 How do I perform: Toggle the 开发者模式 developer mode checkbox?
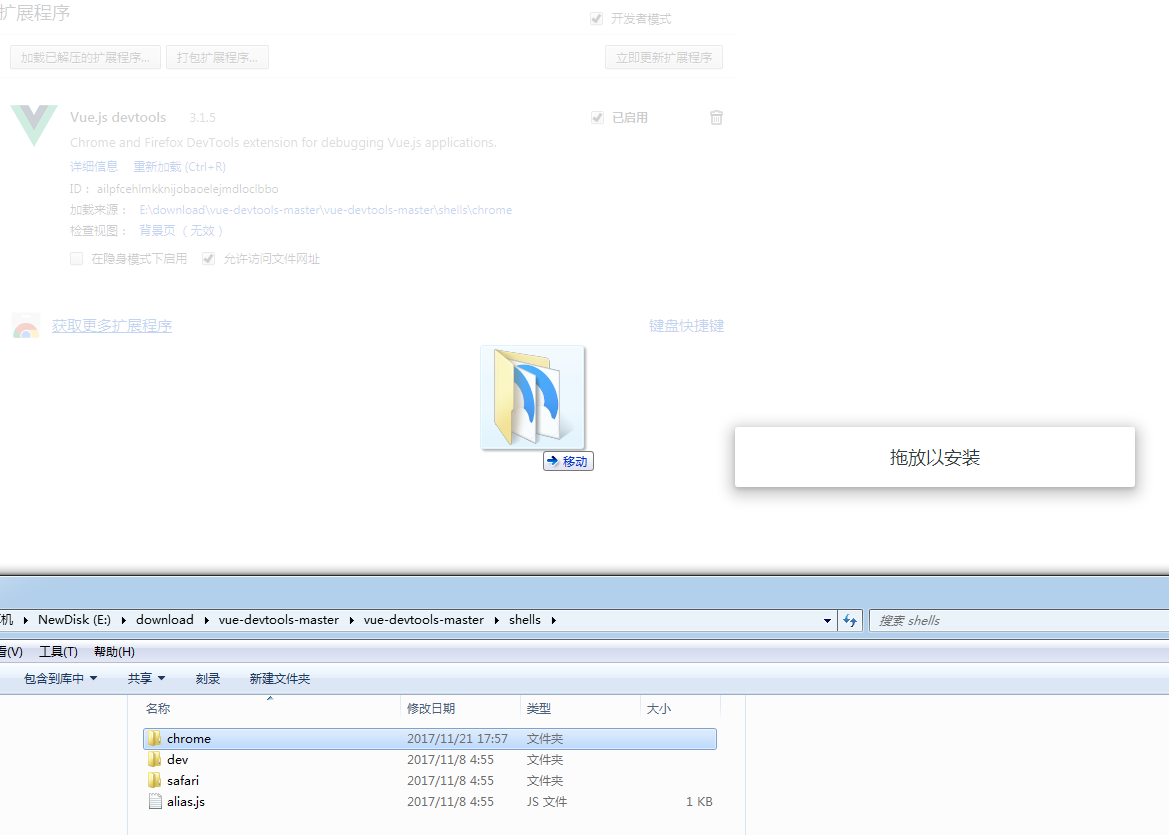(x=596, y=19)
